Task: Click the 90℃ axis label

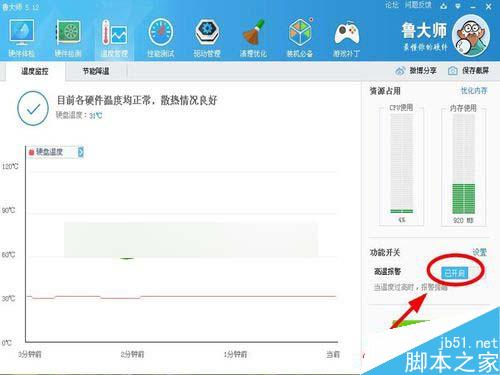Action: click(x=9, y=210)
